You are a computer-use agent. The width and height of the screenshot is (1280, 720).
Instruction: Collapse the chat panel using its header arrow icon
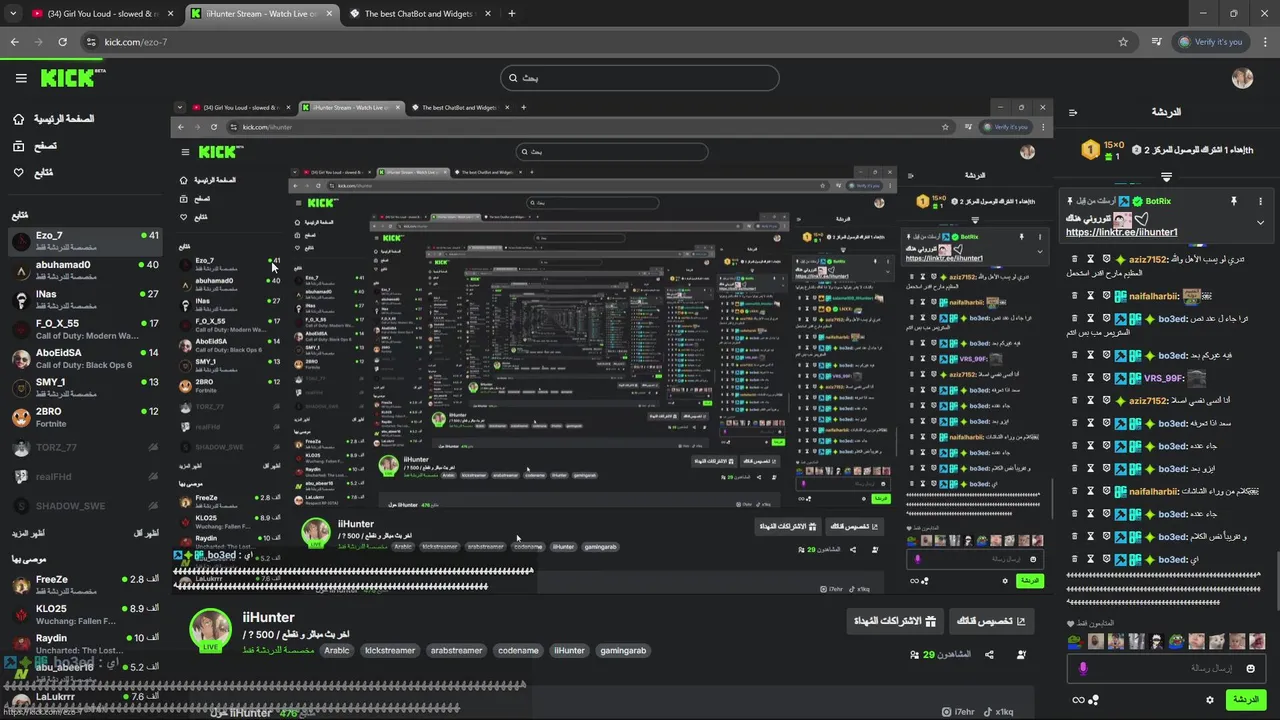tap(1073, 112)
